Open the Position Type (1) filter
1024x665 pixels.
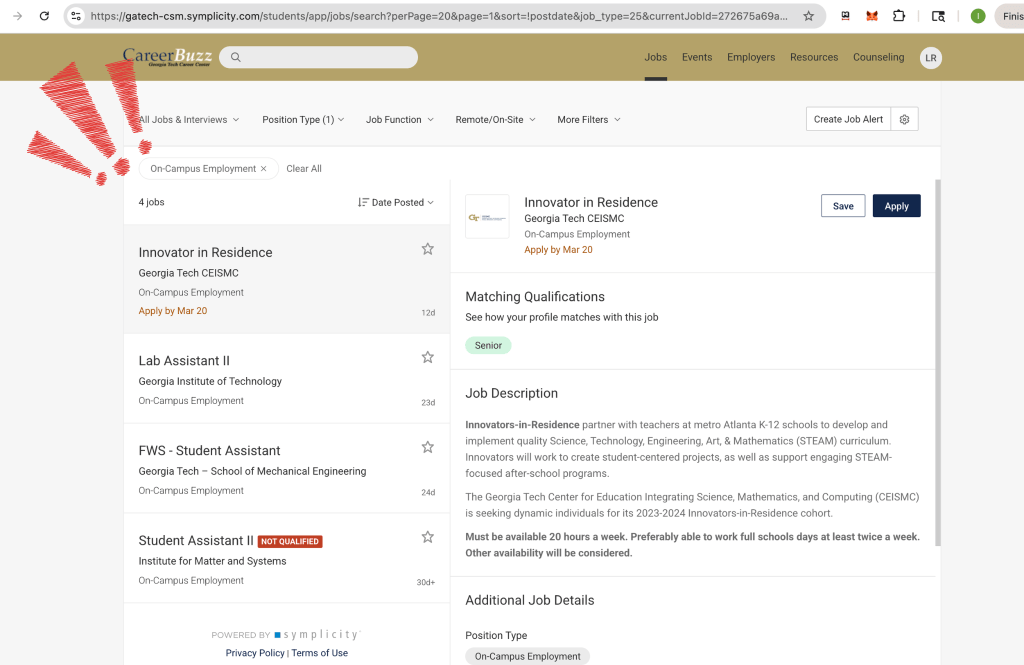click(x=303, y=120)
